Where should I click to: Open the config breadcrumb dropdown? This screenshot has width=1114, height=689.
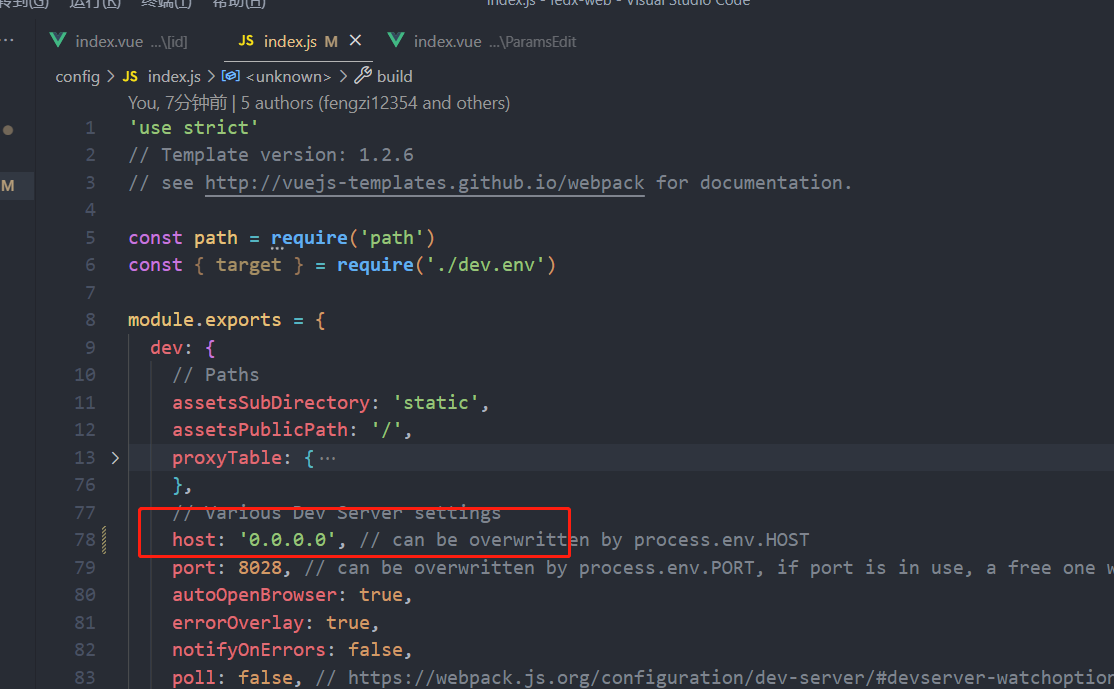click(78, 75)
